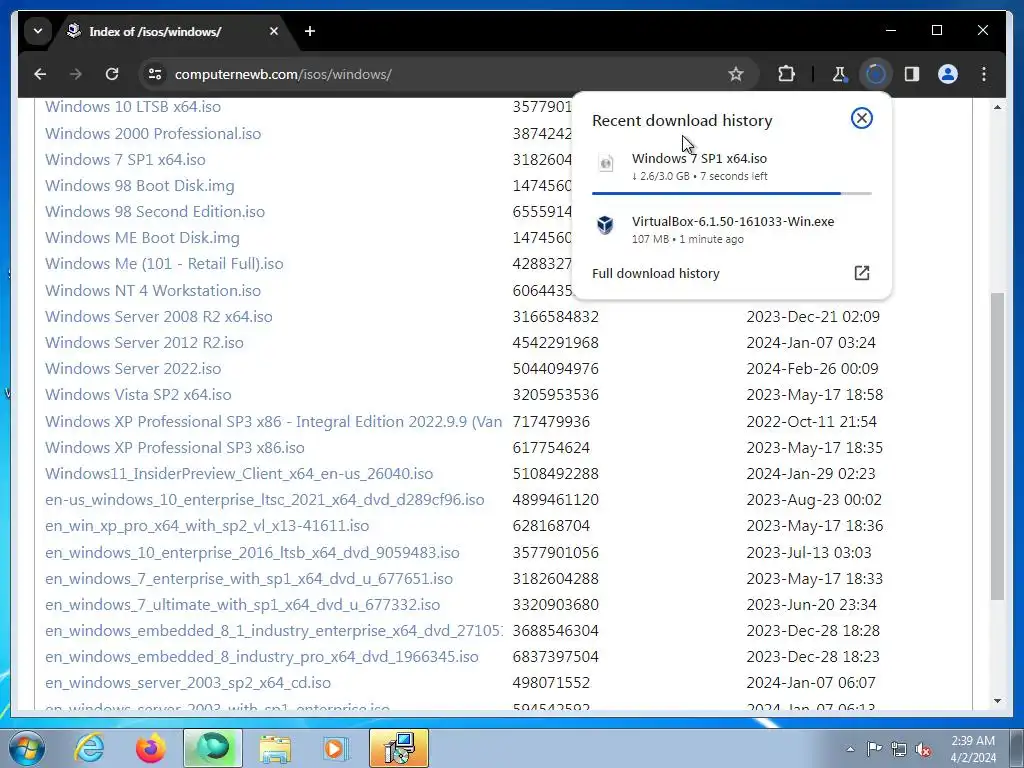Click the Windows 7 download progress bar

tap(731, 193)
